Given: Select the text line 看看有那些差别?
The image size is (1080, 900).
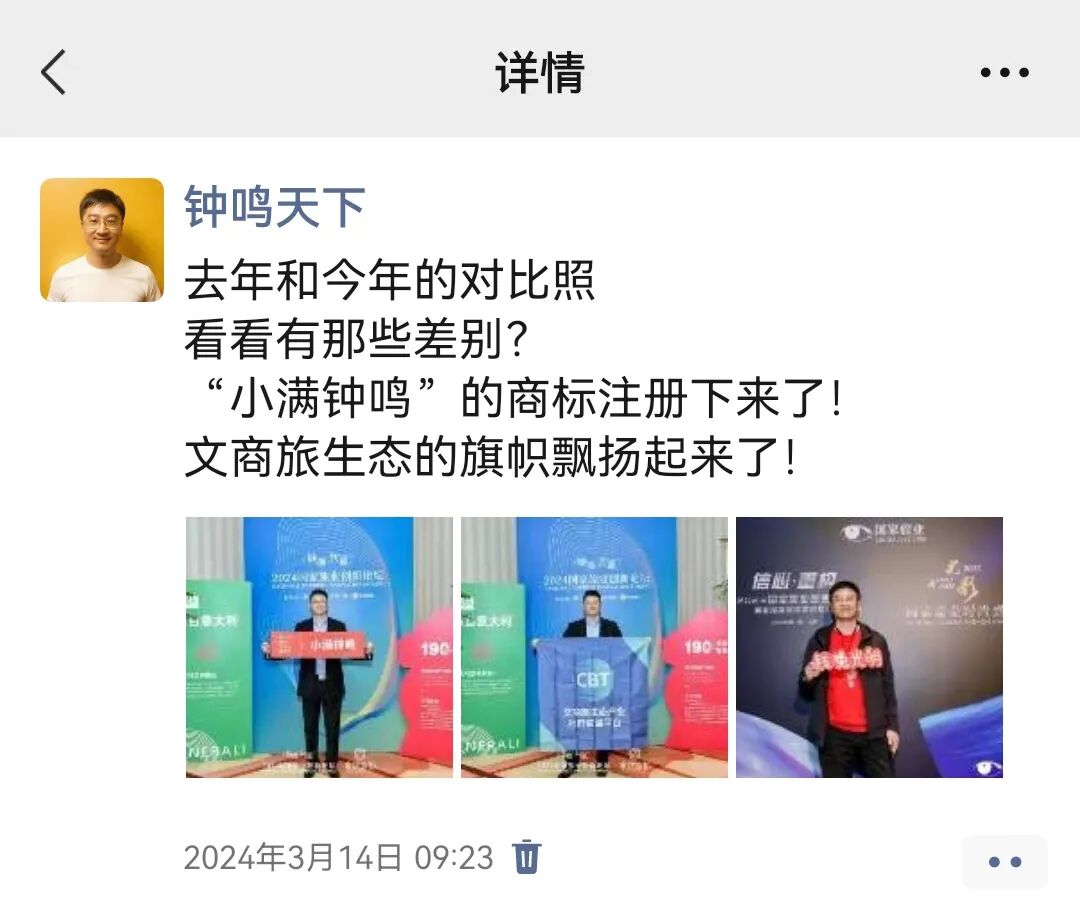Looking at the screenshot, I should click(356, 339).
